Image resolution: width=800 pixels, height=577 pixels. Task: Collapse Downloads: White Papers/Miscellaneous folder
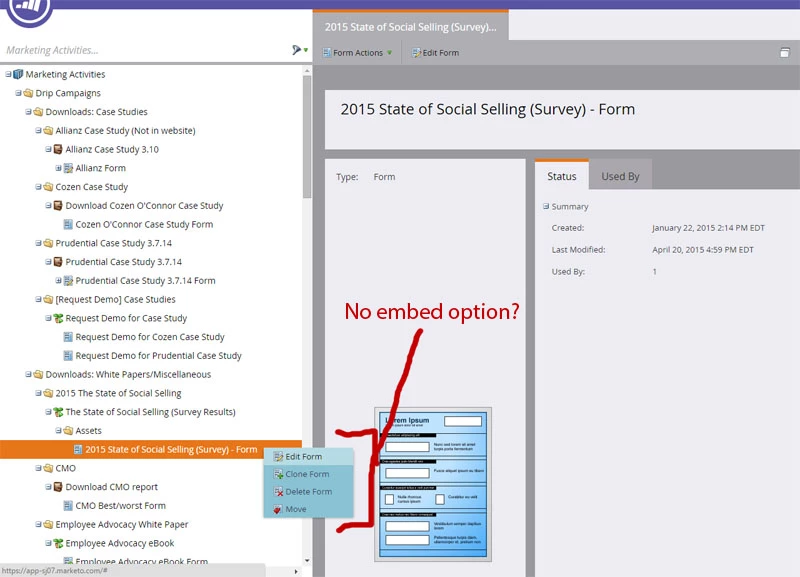29,374
